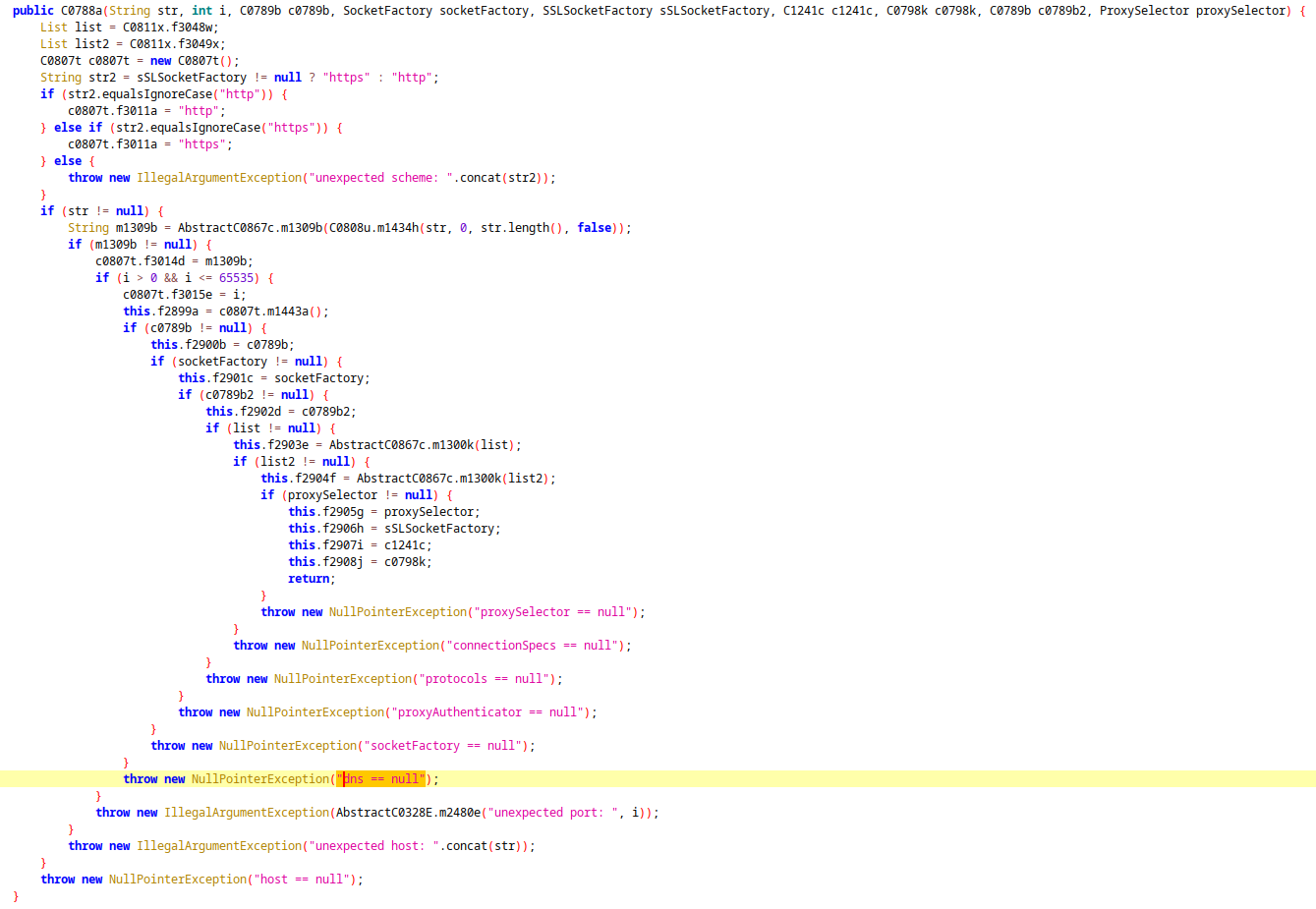Image resolution: width=1316 pixels, height=909 pixels.
Task: Click the C0788a constructor name
Action: [82, 11]
